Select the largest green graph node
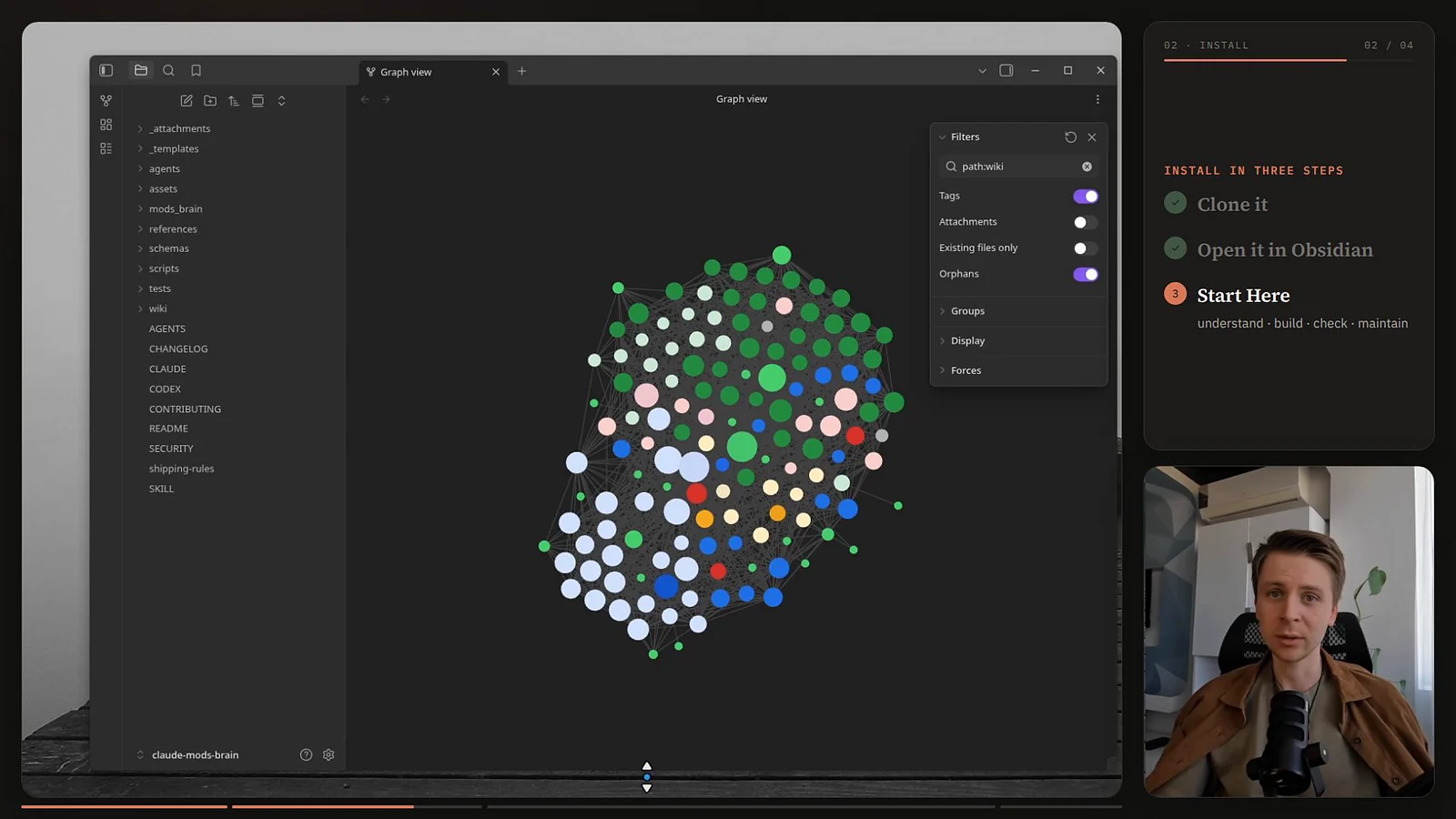 point(742,447)
